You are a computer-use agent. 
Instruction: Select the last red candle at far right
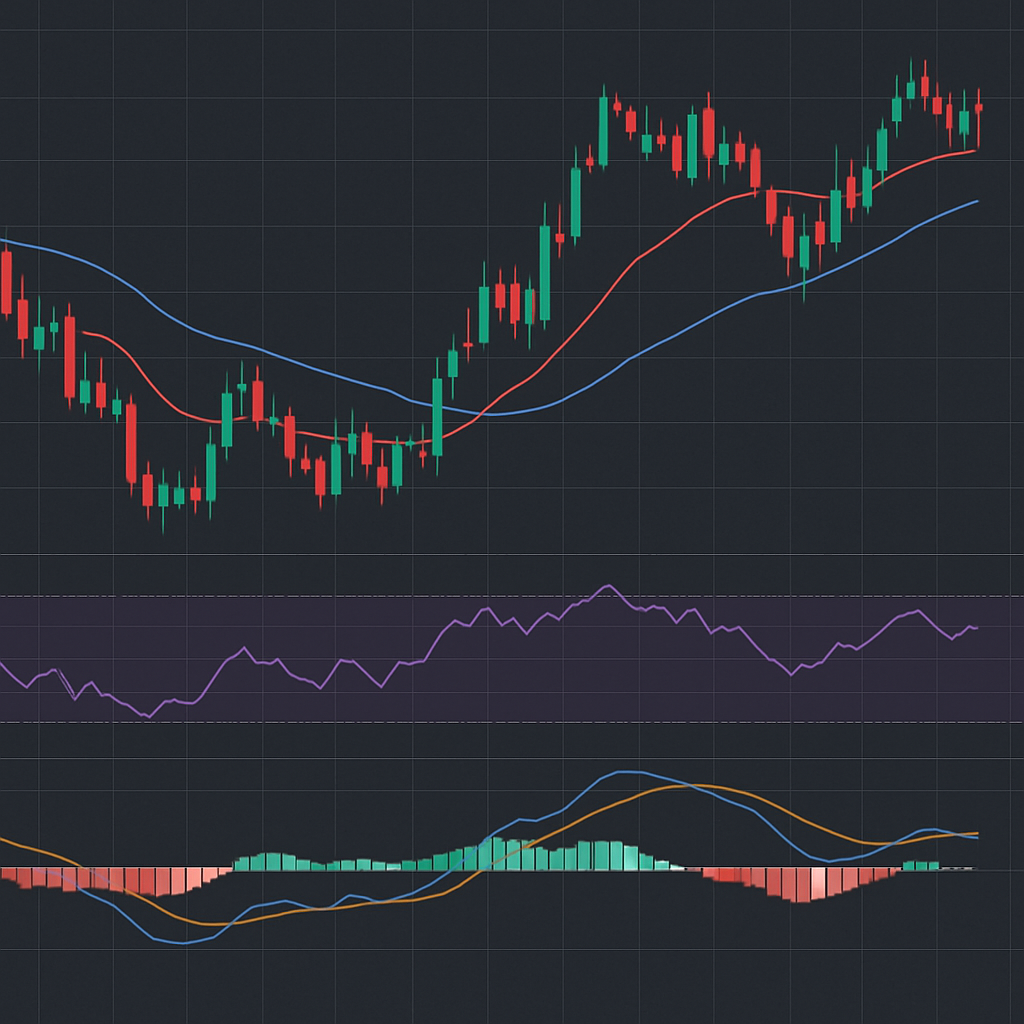click(979, 107)
